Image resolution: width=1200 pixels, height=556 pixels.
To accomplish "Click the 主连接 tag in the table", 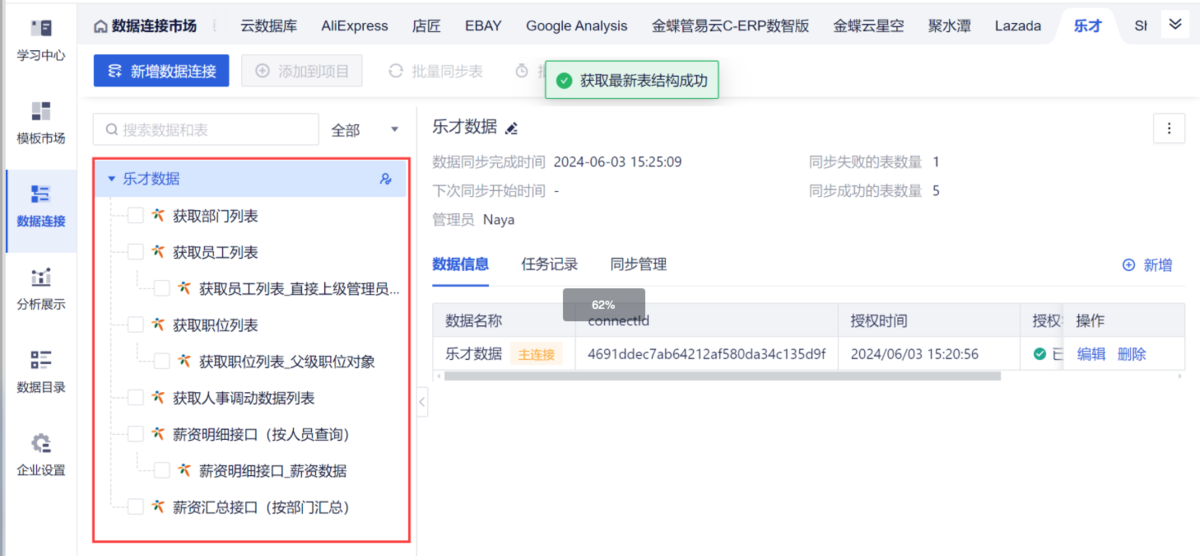I will click(x=536, y=354).
